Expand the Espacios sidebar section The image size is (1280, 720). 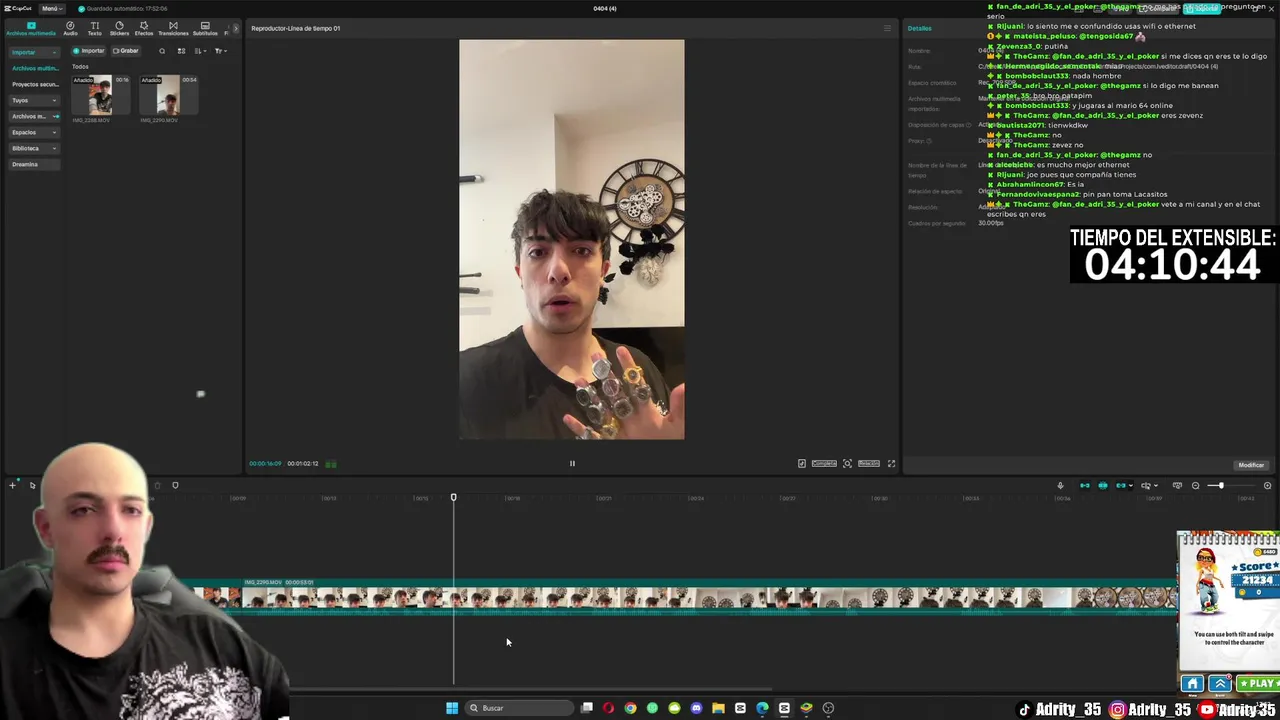point(34,132)
